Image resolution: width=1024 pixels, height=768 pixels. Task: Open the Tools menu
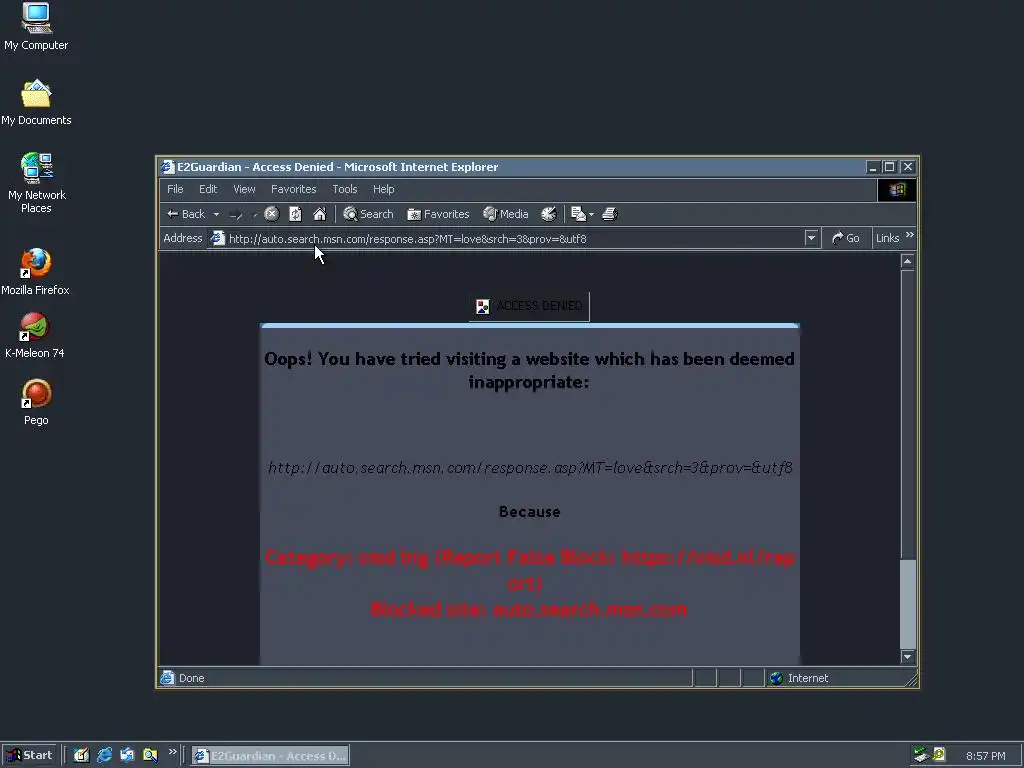pyautogui.click(x=345, y=189)
